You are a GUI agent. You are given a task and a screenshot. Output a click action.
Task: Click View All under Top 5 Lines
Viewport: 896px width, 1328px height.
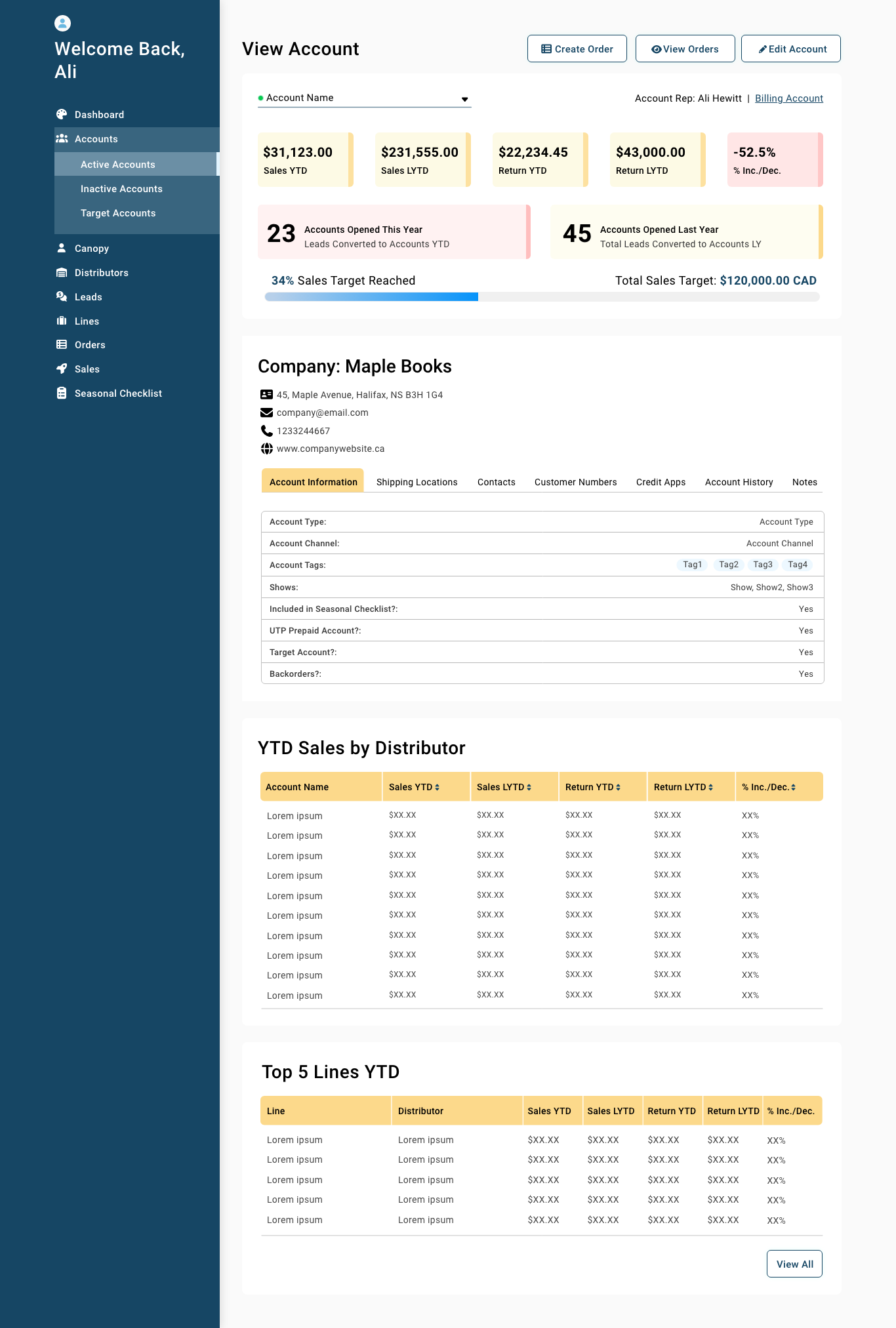(x=795, y=1264)
